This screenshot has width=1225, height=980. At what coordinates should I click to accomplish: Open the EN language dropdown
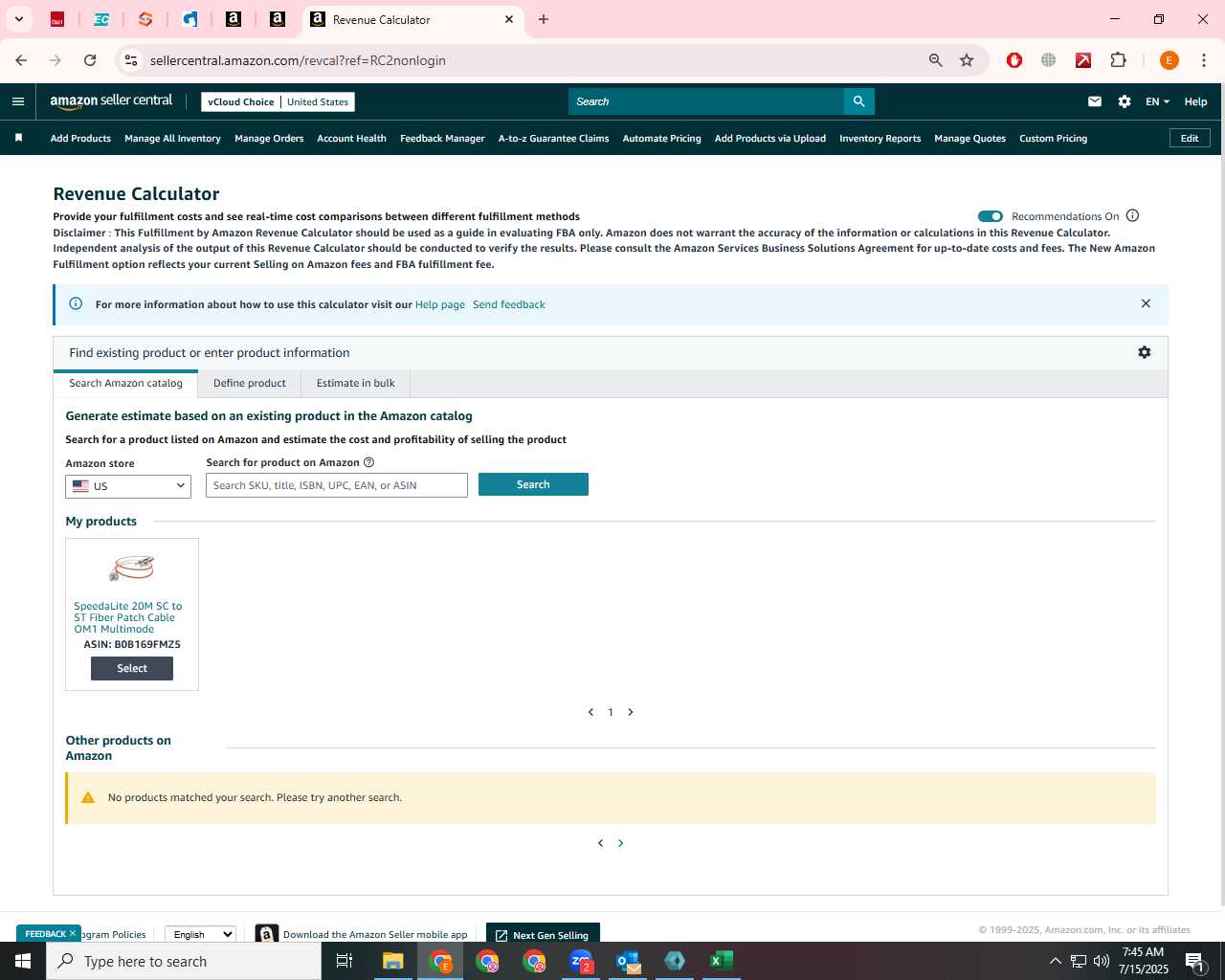[1157, 101]
